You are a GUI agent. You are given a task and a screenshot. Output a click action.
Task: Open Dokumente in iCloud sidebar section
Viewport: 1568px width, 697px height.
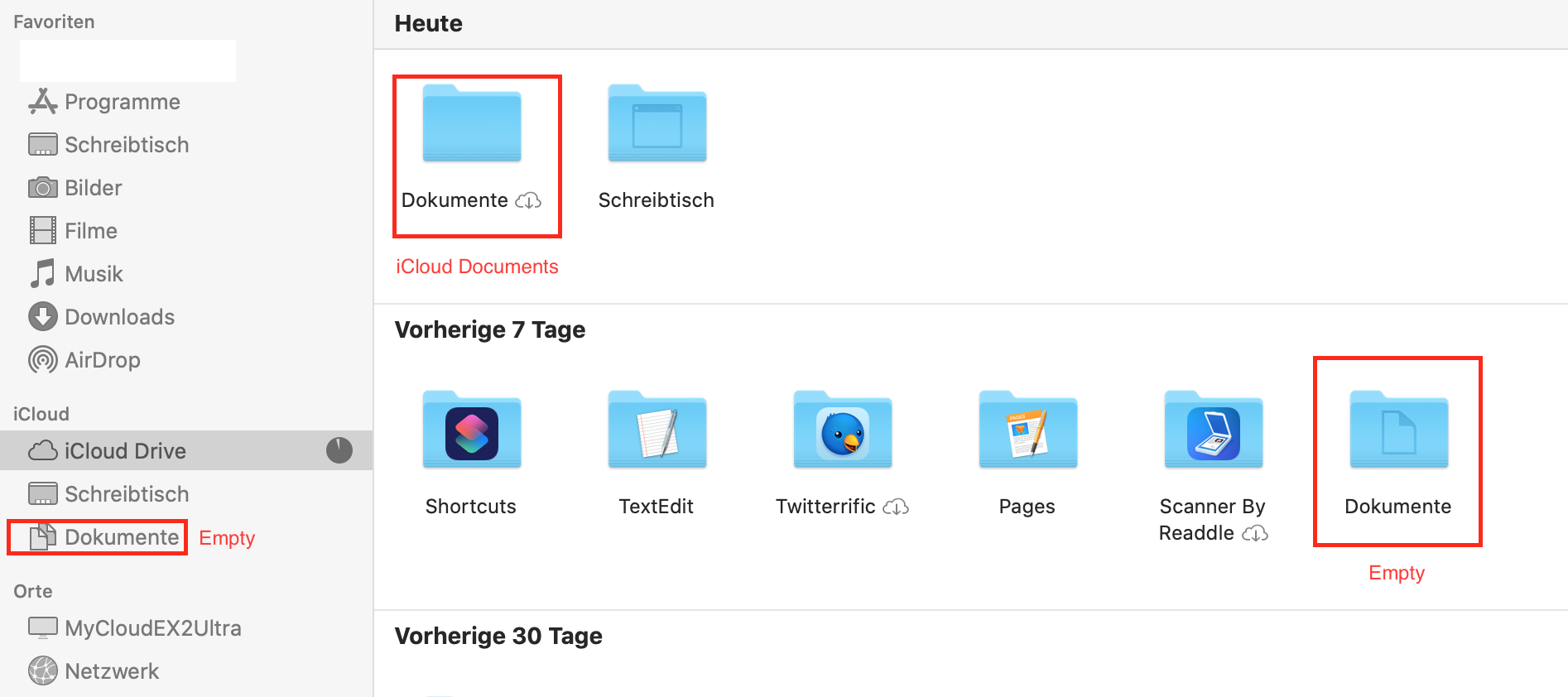[104, 537]
